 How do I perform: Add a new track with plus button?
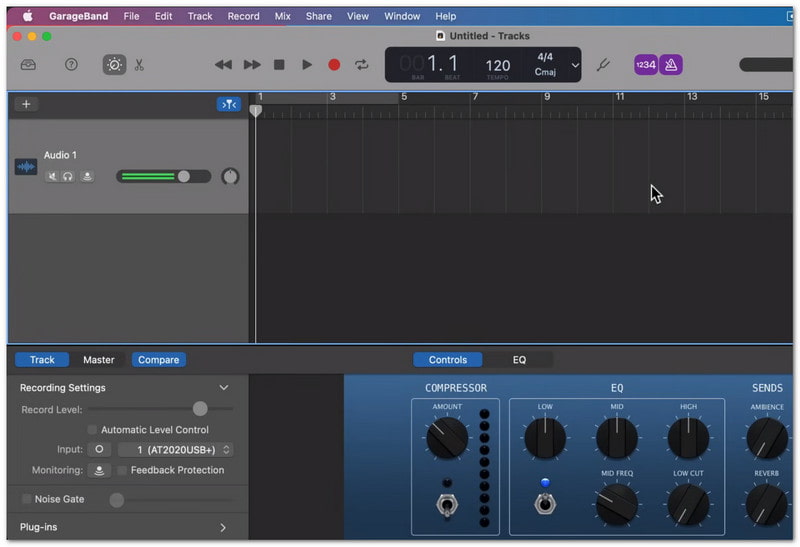click(x=26, y=104)
